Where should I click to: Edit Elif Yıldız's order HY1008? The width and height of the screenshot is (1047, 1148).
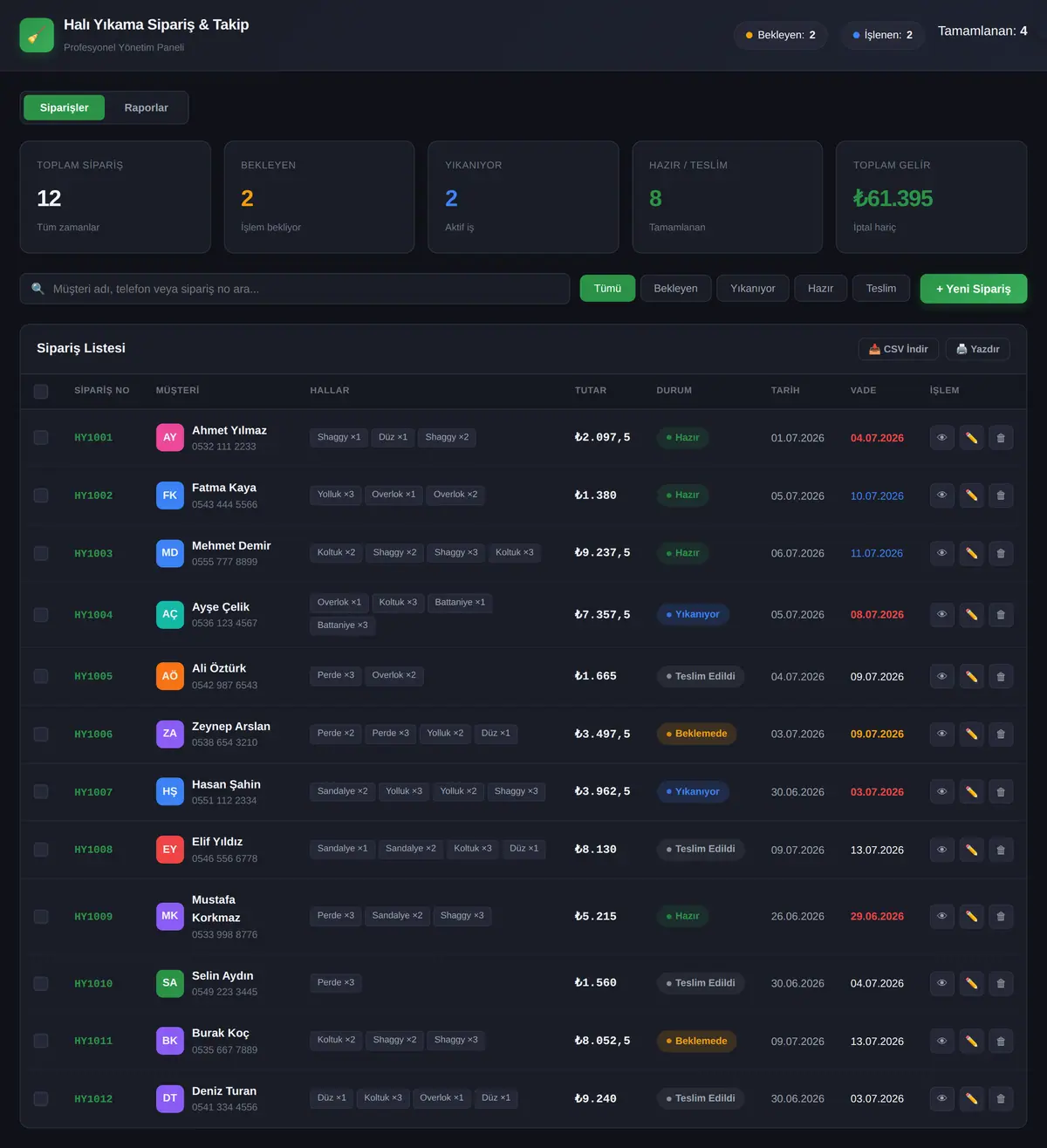coord(971,850)
